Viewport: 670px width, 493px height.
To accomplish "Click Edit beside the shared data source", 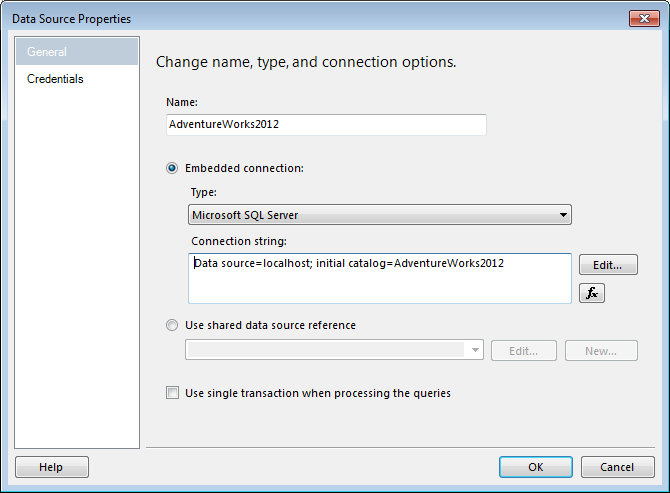I will (x=525, y=351).
